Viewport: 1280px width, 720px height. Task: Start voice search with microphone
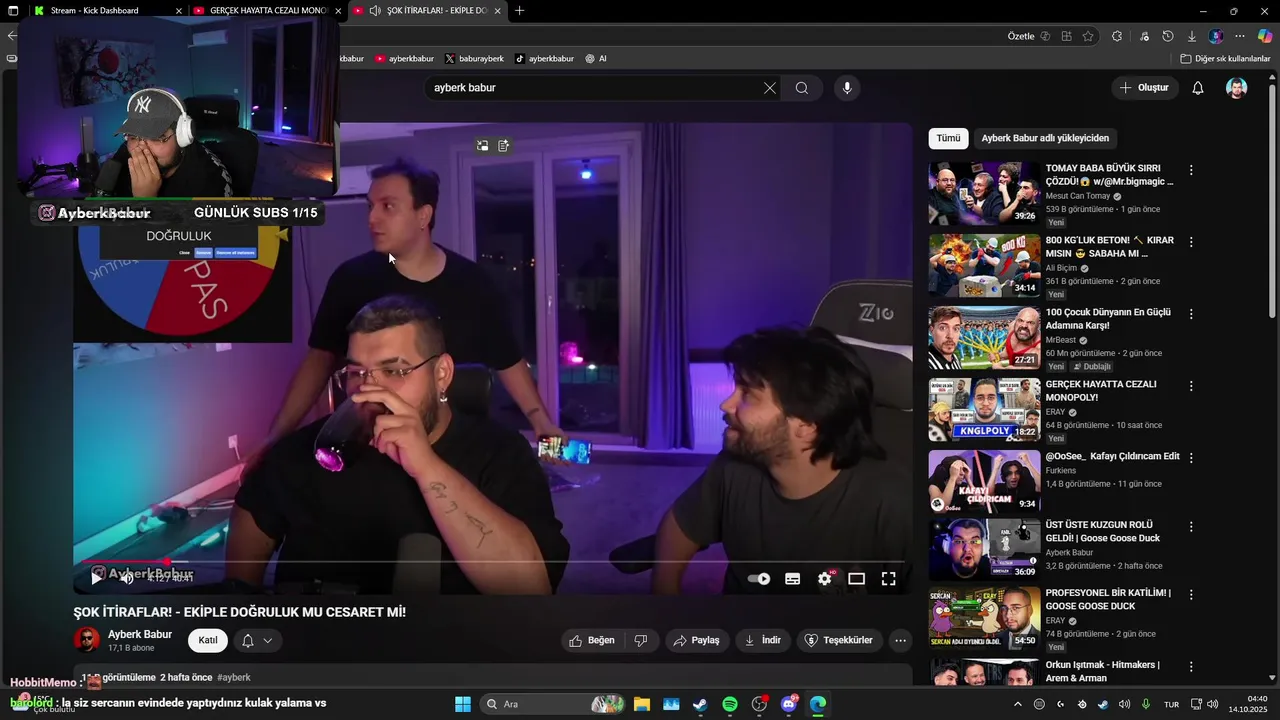(x=847, y=88)
